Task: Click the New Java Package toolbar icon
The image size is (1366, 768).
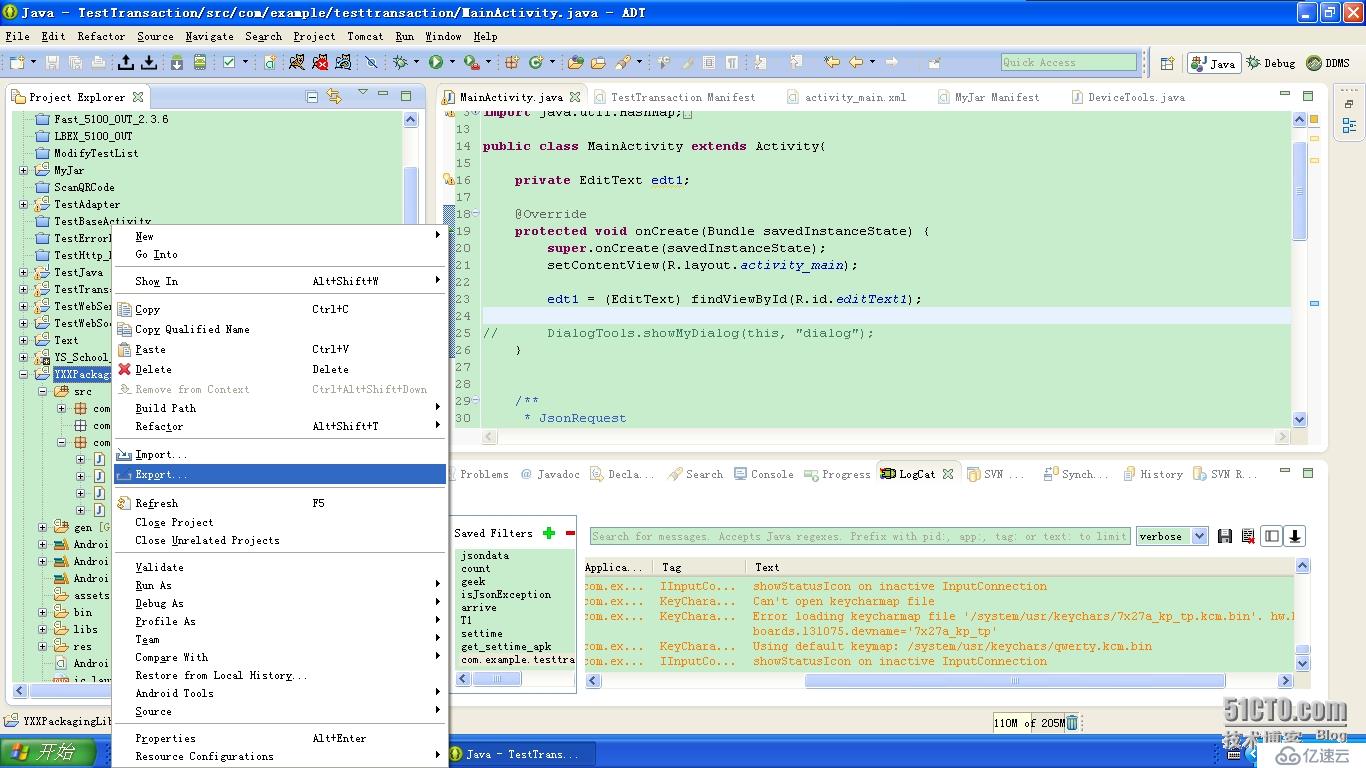Action: [x=511, y=62]
